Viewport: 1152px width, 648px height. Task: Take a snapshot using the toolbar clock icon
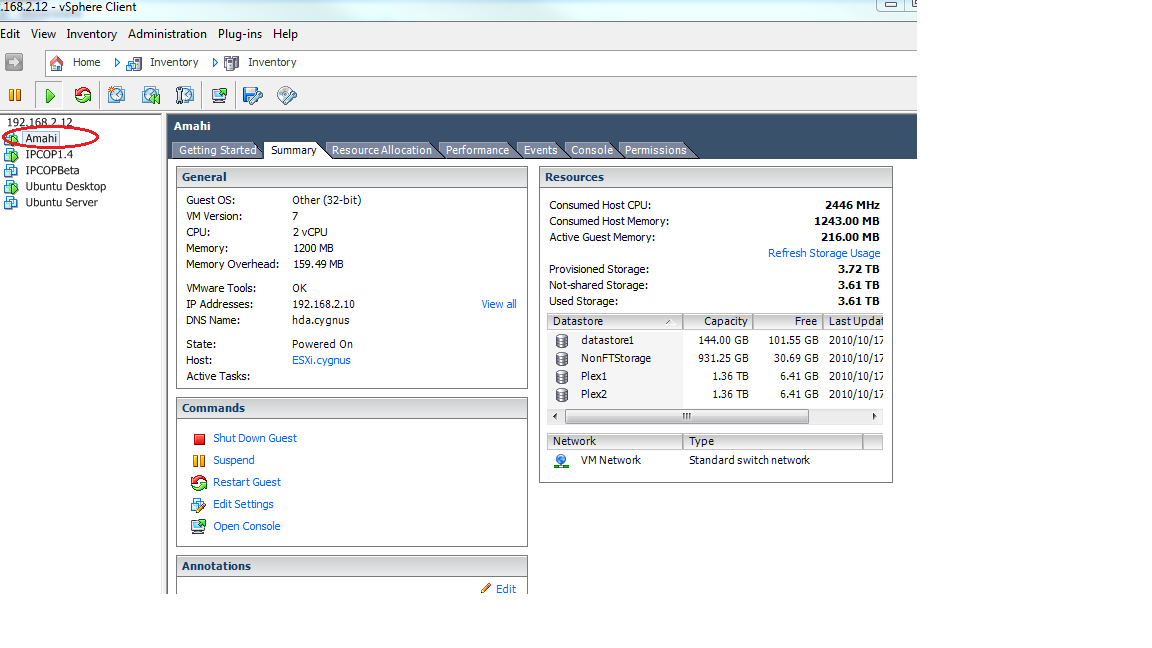[x=116, y=95]
